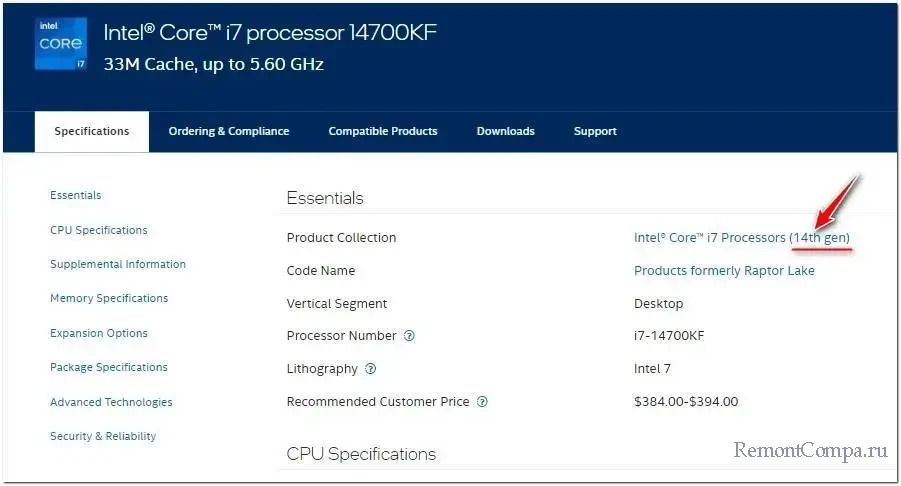Viewport: 901px width, 486px height.
Task: Click the Lithography help question icon
Action: [x=370, y=369]
